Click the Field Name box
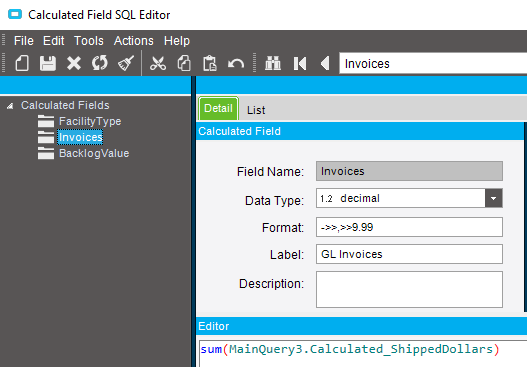The image size is (527, 367). [409, 171]
